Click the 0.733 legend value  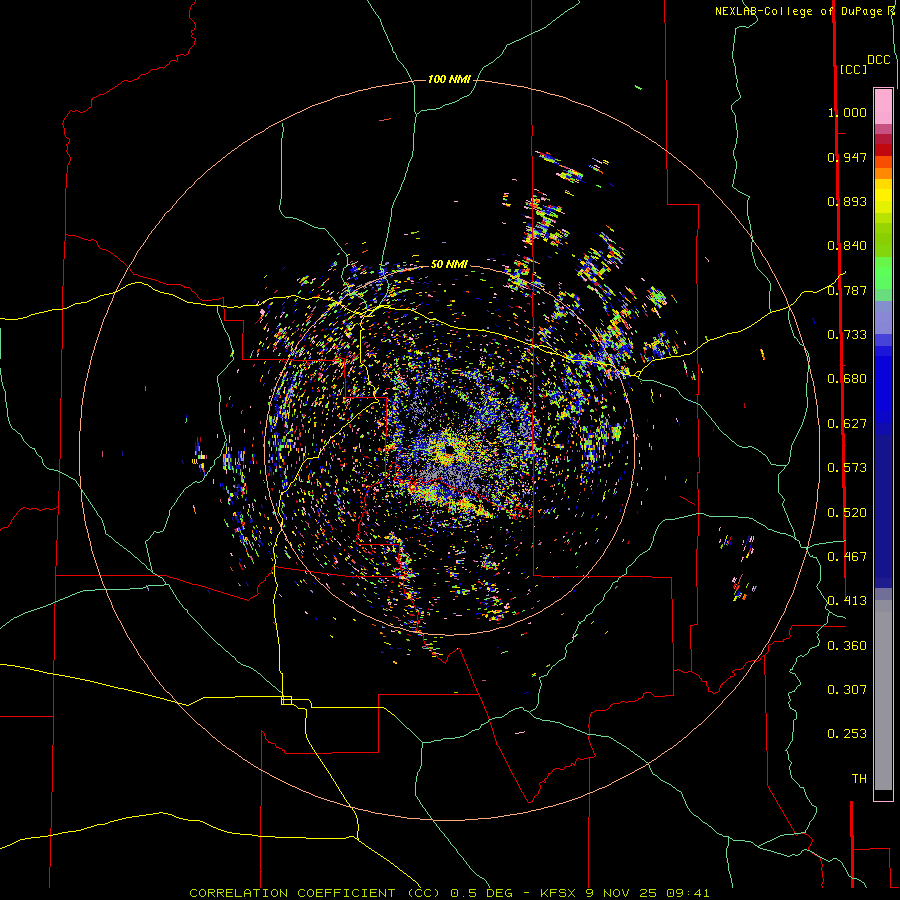[847, 335]
